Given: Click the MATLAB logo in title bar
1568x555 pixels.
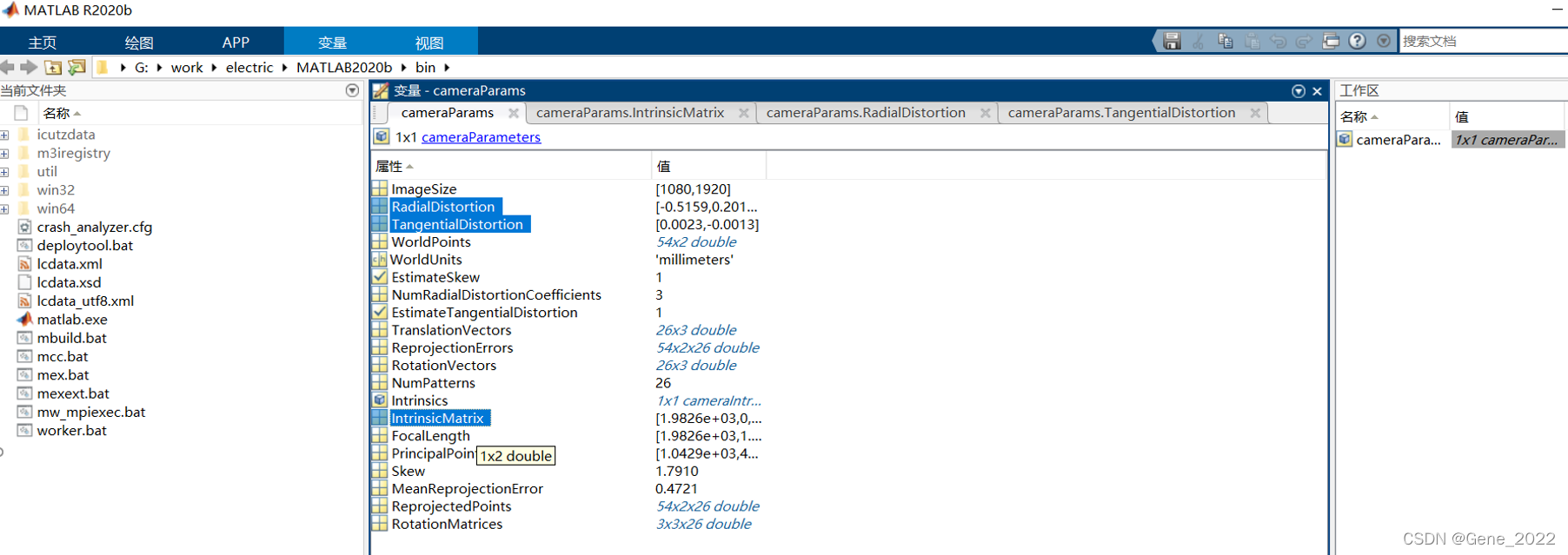Looking at the screenshot, I should coord(10,10).
